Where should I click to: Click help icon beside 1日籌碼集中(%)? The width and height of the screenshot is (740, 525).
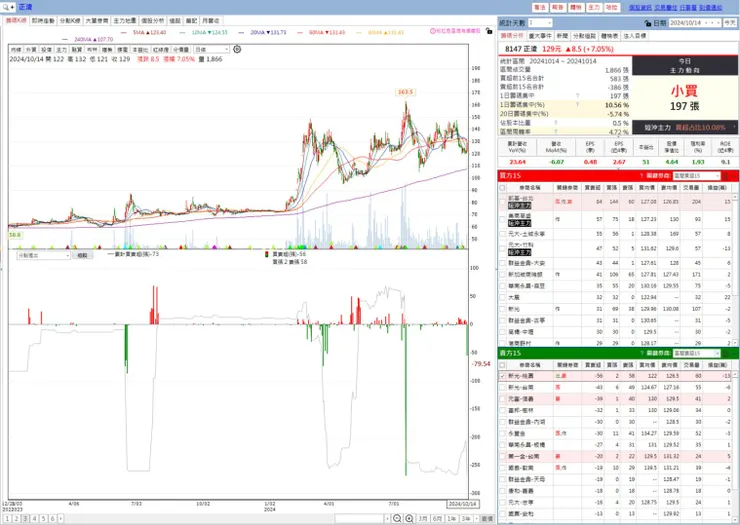[577, 105]
